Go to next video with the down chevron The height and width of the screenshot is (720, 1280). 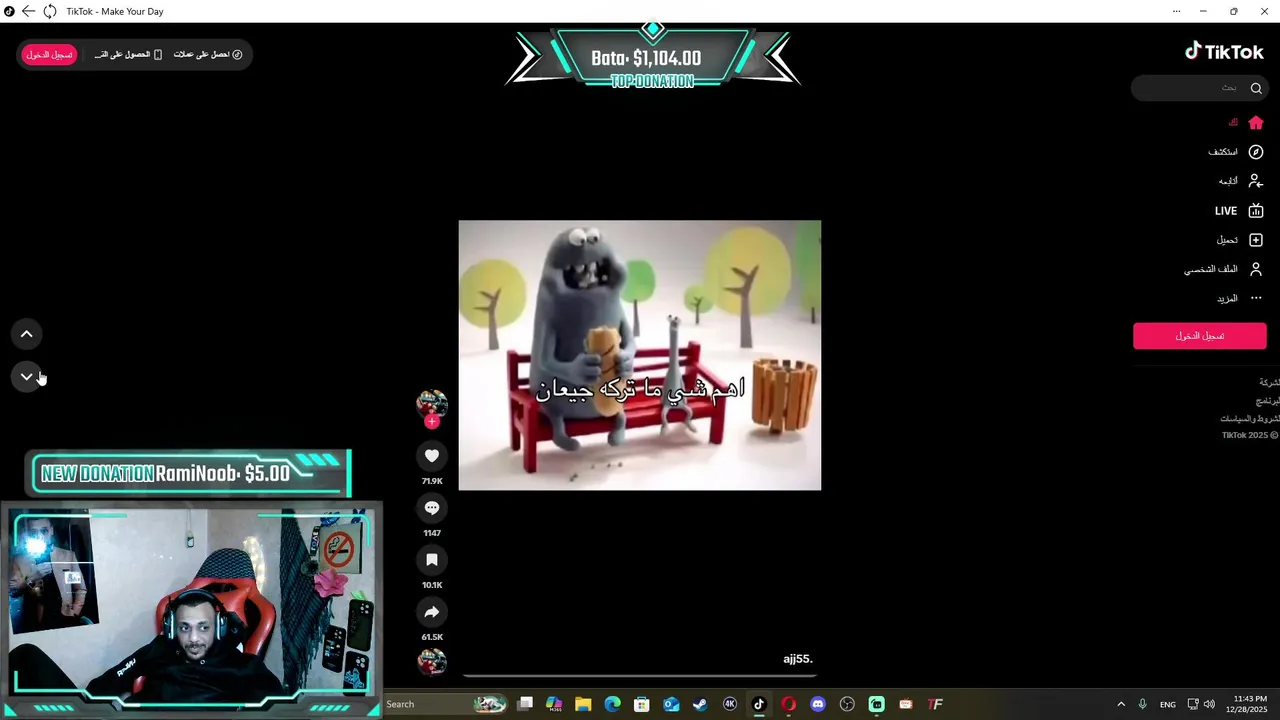pyautogui.click(x=27, y=377)
